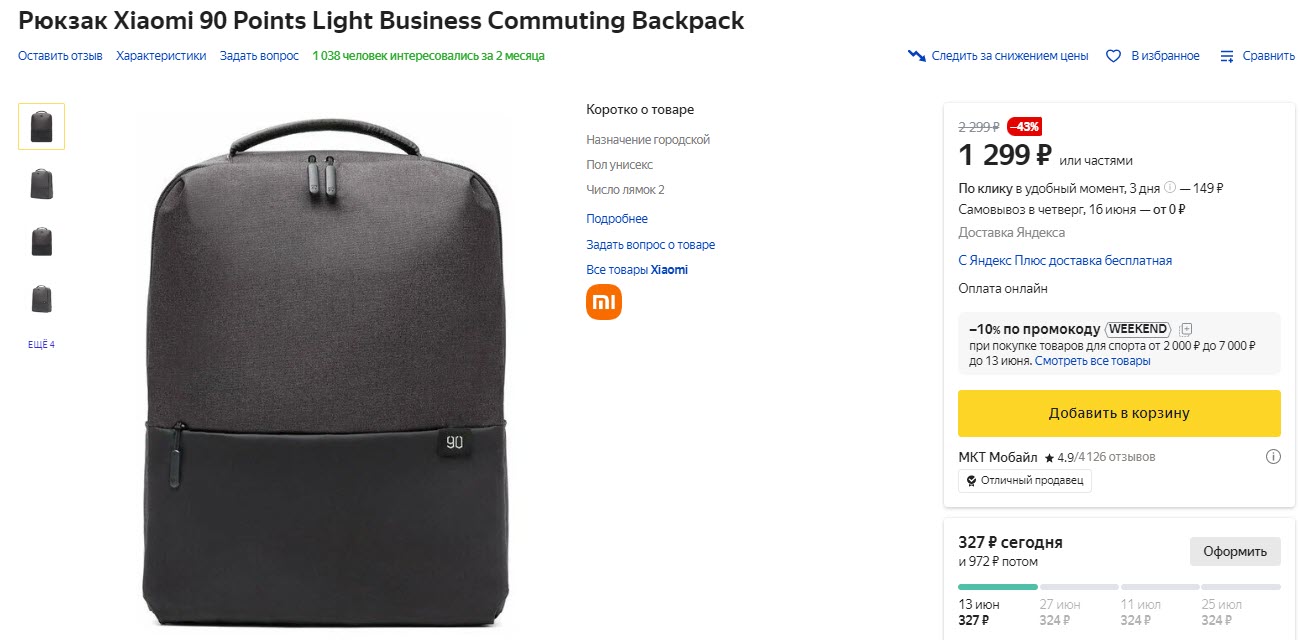Click the orange Xiaomi Mi logo
Image resolution: width=1300 pixels, height=640 pixels.
[604, 301]
